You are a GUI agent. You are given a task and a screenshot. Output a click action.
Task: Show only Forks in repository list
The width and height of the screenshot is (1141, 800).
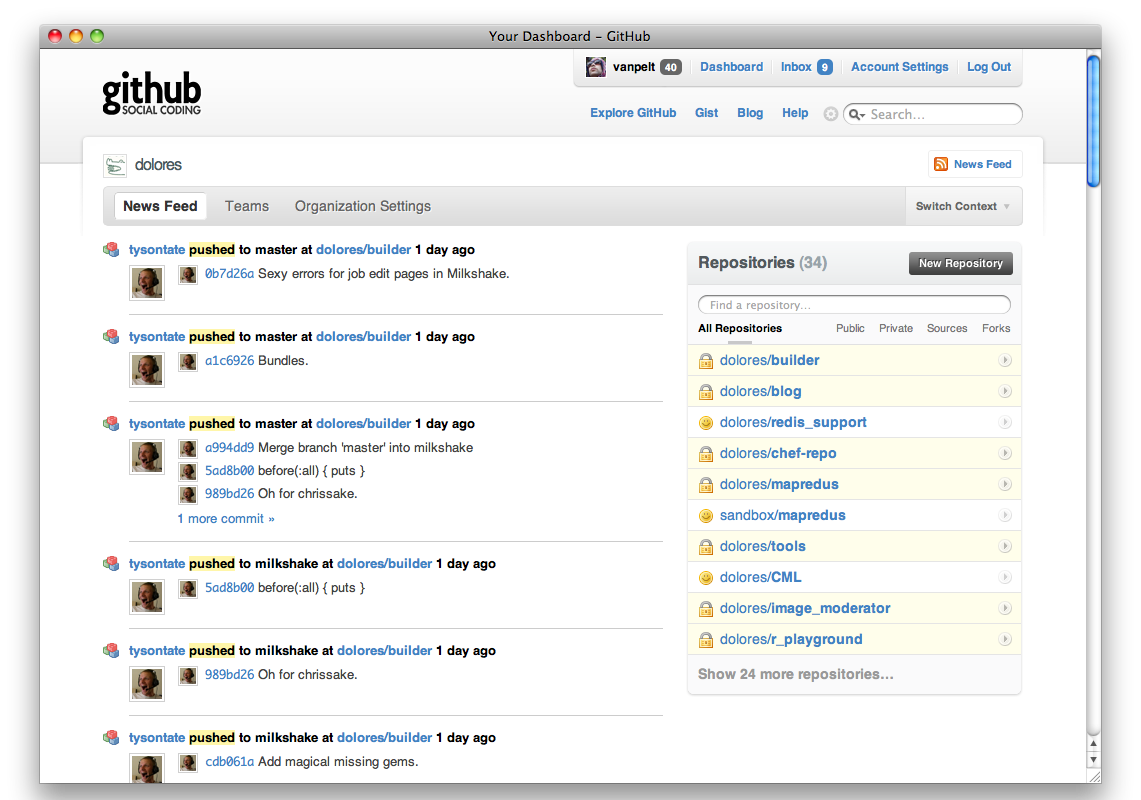996,328
